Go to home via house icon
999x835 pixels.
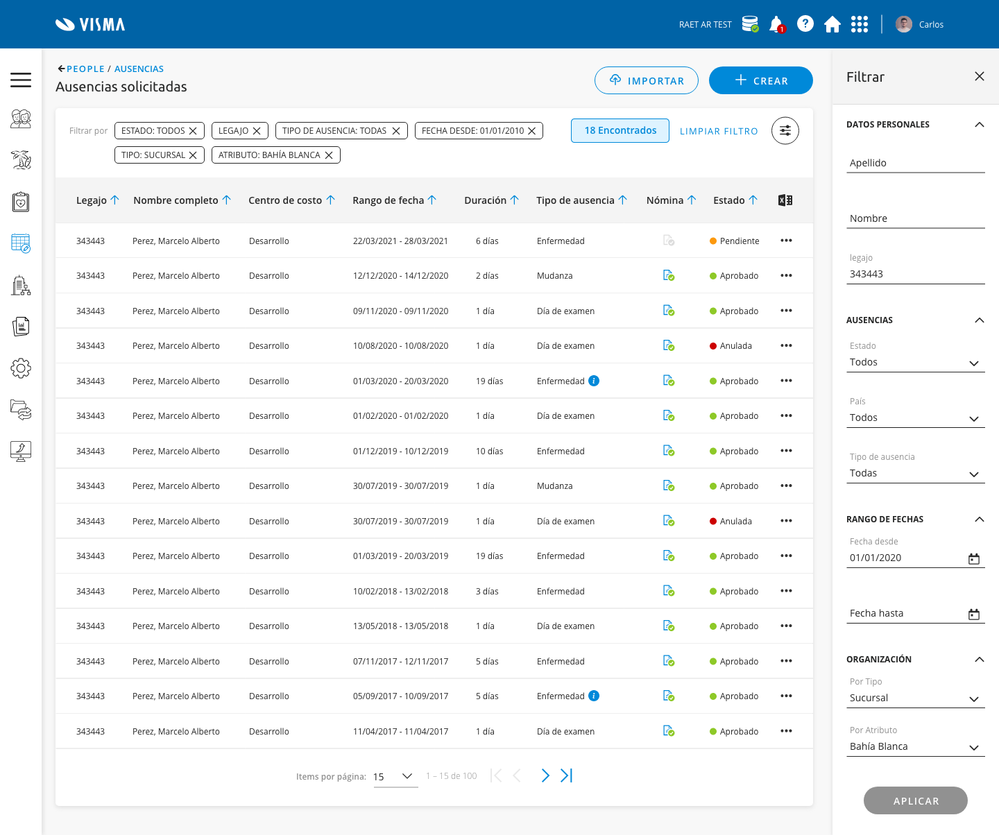click(x=832, y=24)
